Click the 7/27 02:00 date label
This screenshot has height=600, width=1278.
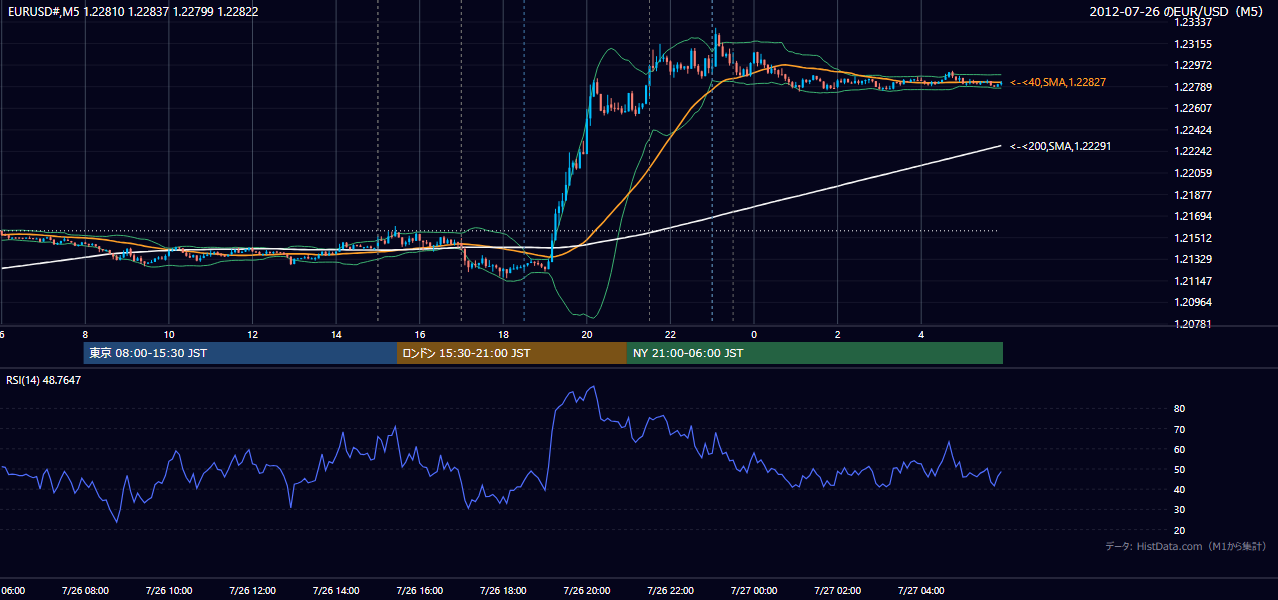[x=838, y=591]
